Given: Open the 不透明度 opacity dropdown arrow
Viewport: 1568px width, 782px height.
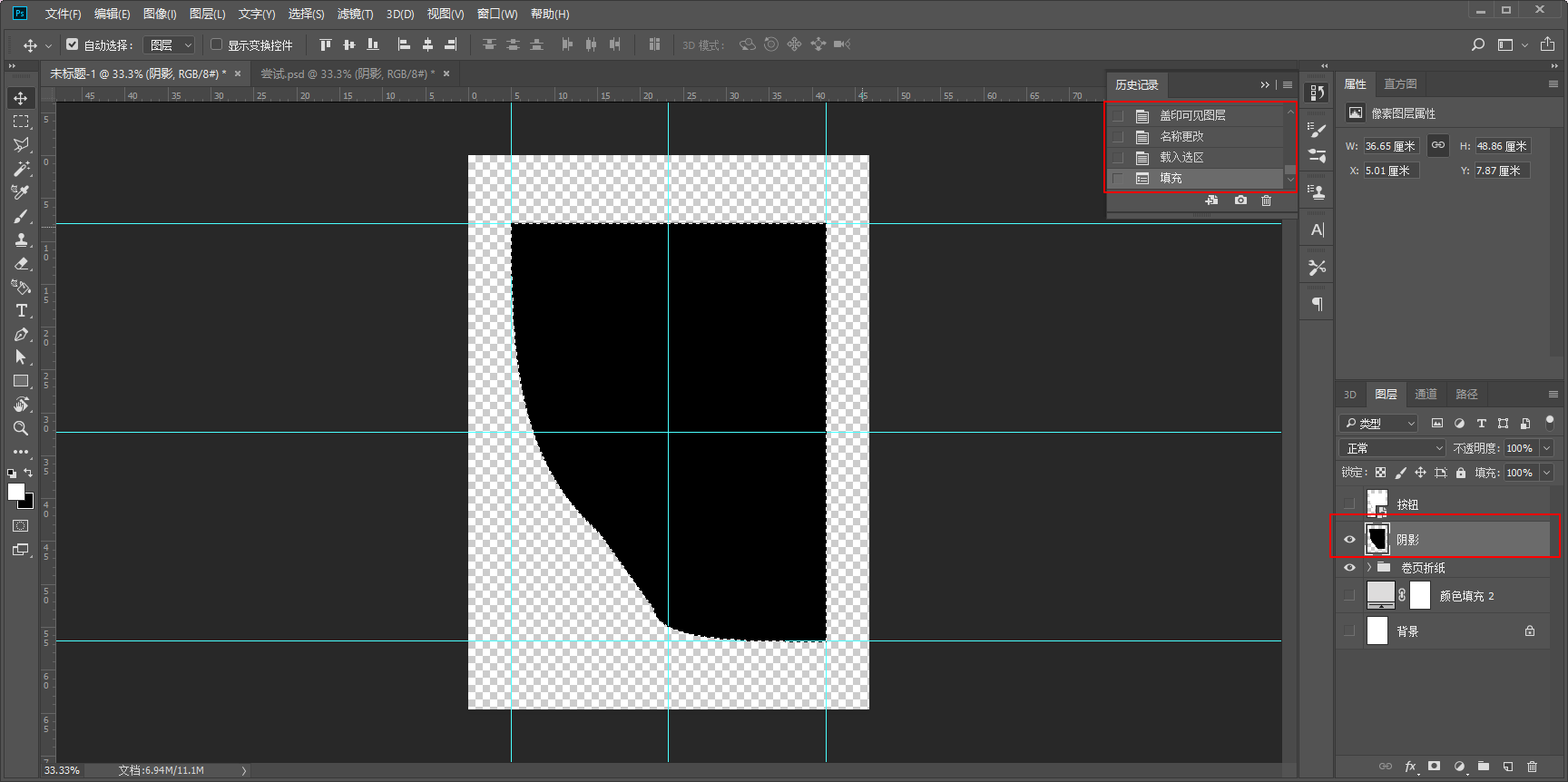Looking at the screenshot, I should coord(1546,448).
